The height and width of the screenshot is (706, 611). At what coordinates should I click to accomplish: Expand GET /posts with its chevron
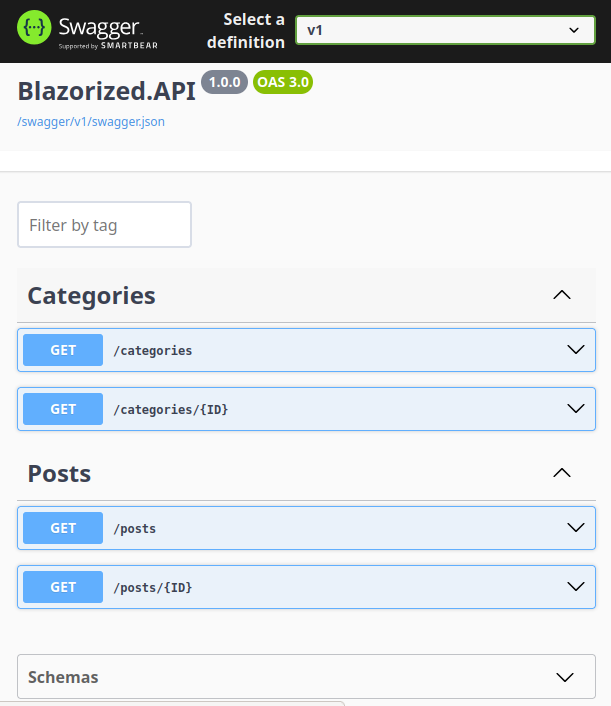click(x=576, y=528)
